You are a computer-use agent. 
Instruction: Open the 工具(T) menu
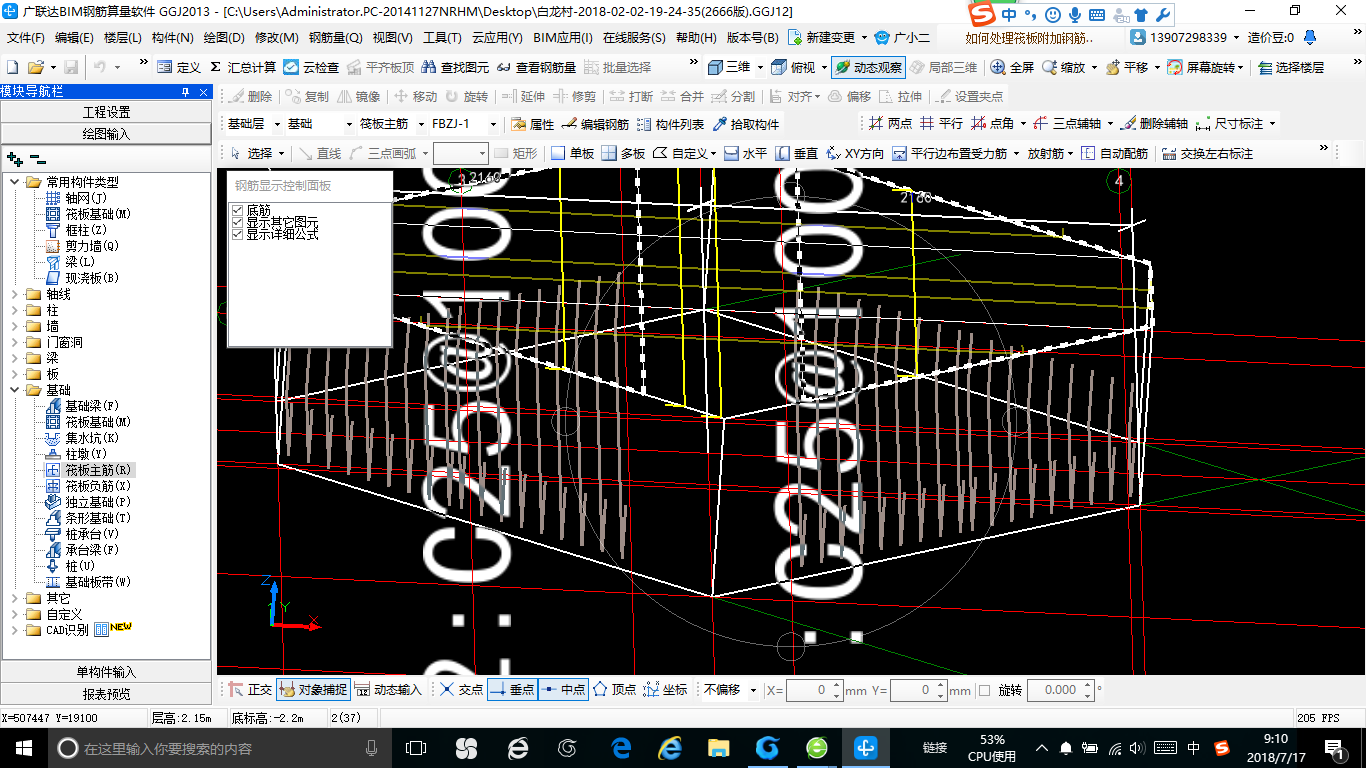pyautogui.click(x=442, y=38)
